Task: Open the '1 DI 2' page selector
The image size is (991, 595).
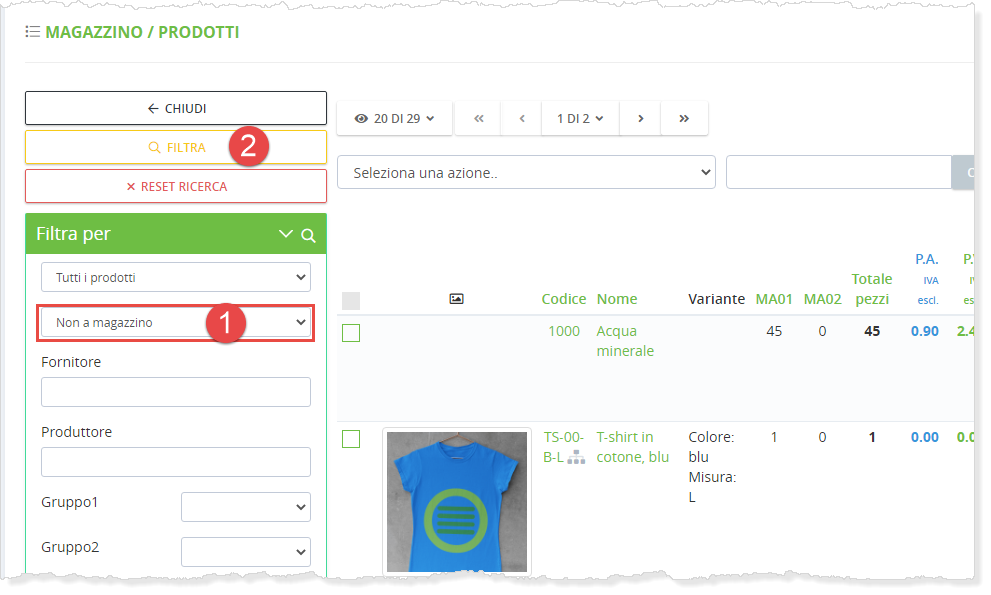Action: [580, 118]
